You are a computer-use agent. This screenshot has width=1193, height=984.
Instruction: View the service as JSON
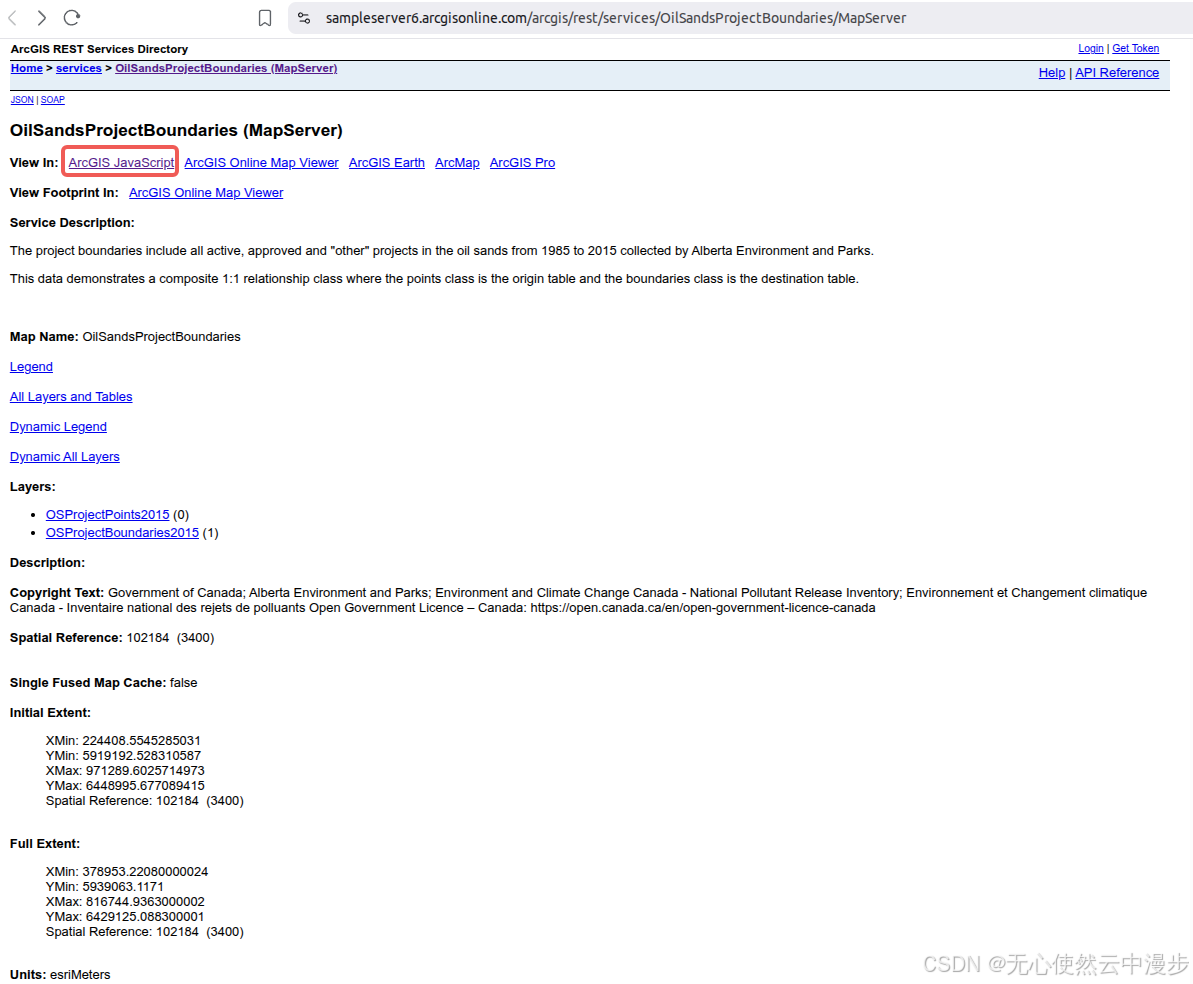(x=22, y=100)
